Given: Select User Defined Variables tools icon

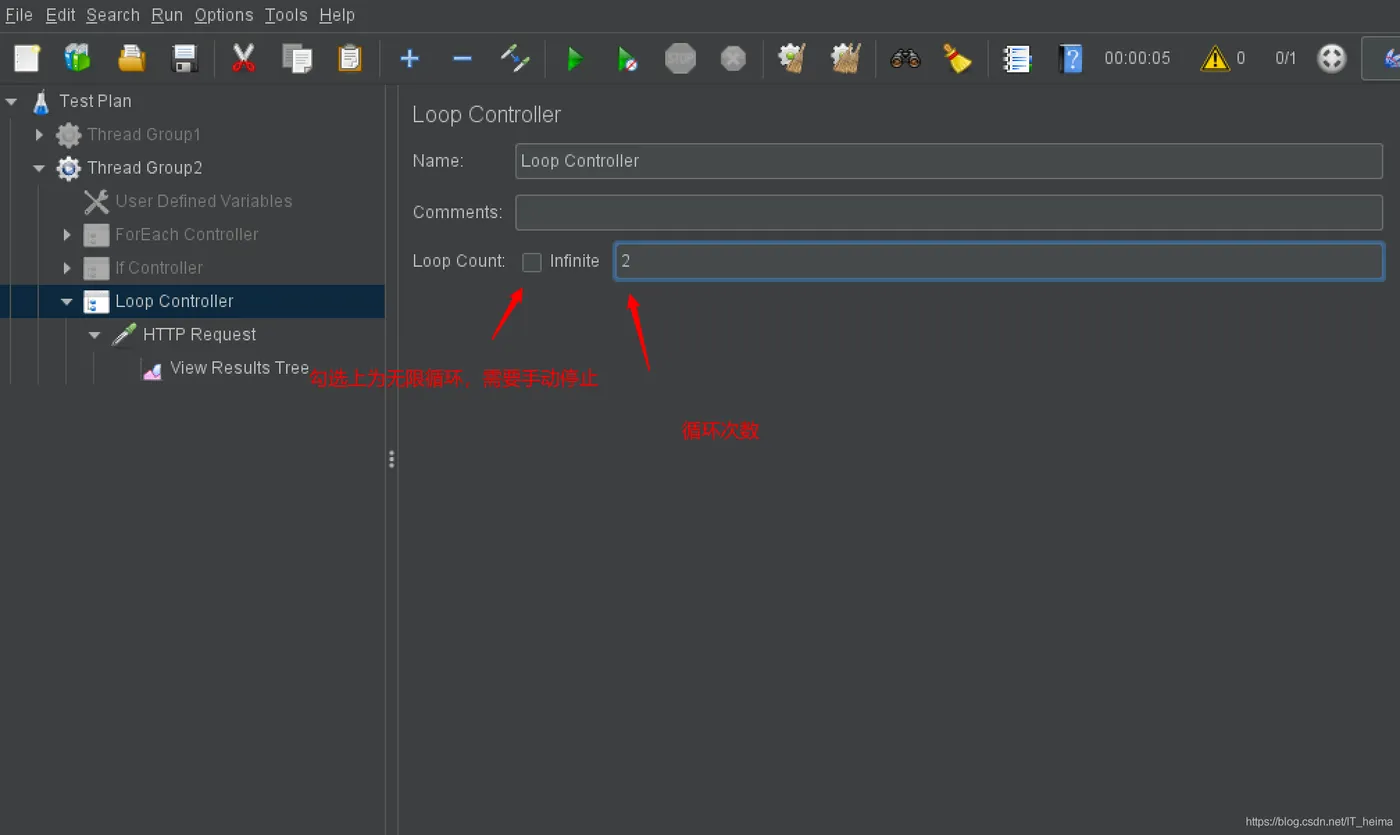Looking at the screenshot, I should tap(96, 201).
